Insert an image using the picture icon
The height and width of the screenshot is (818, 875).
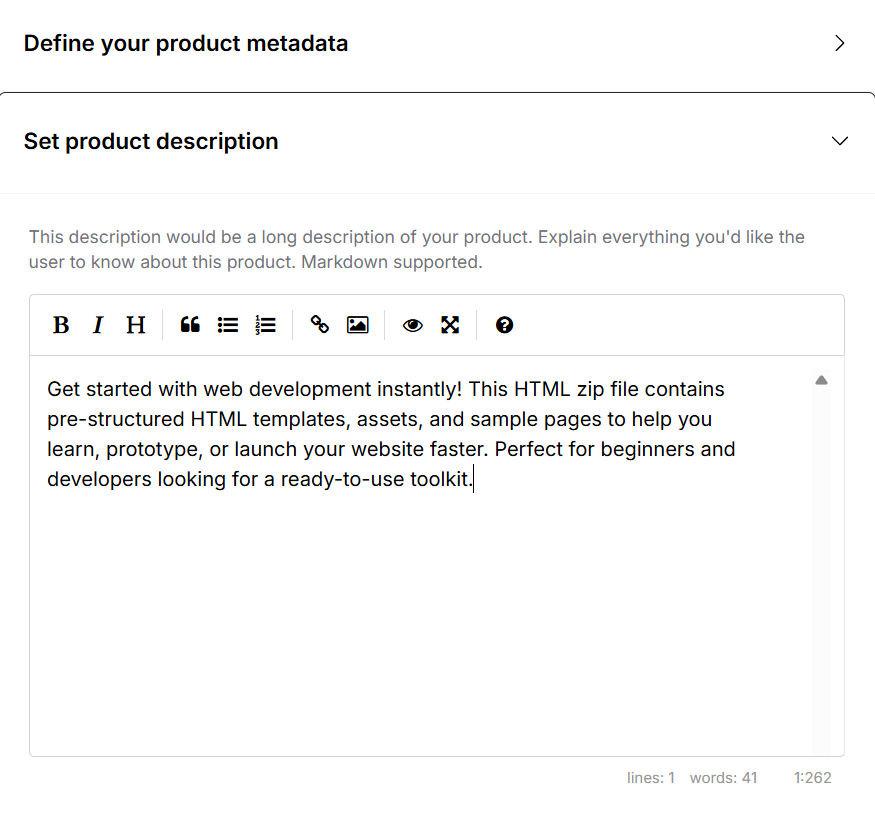tap(357, 325)
